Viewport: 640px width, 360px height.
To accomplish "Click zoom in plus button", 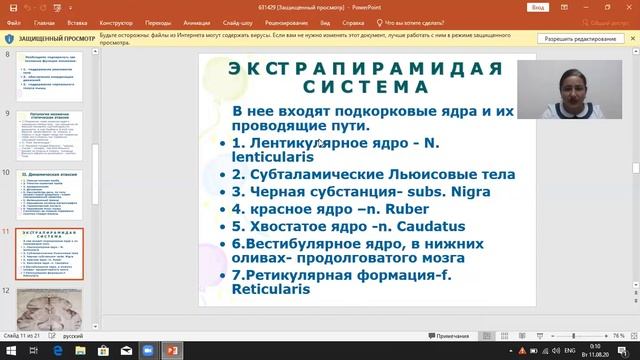I will tap(606, 336).
